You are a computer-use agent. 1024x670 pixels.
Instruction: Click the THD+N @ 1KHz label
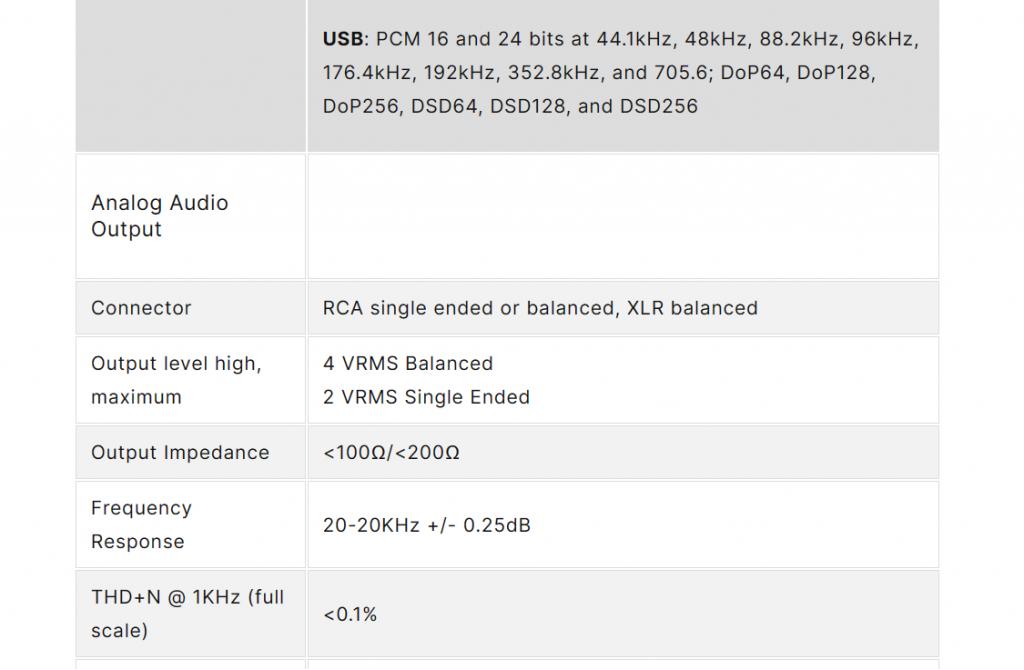tap(187, 597)
